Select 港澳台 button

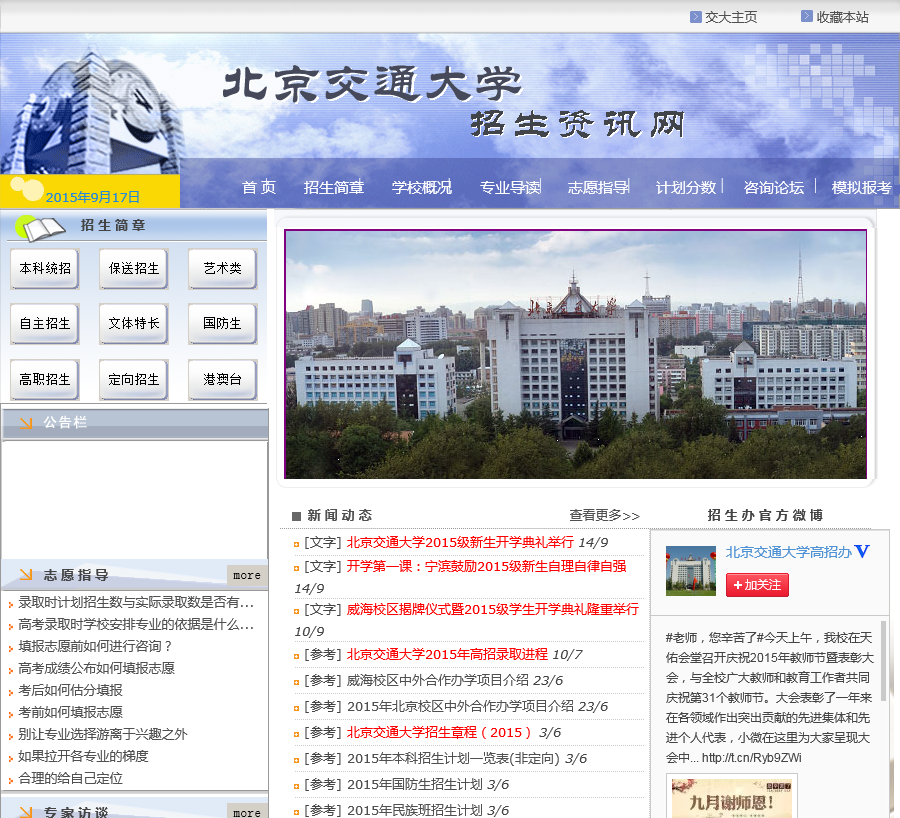point(223,379)
